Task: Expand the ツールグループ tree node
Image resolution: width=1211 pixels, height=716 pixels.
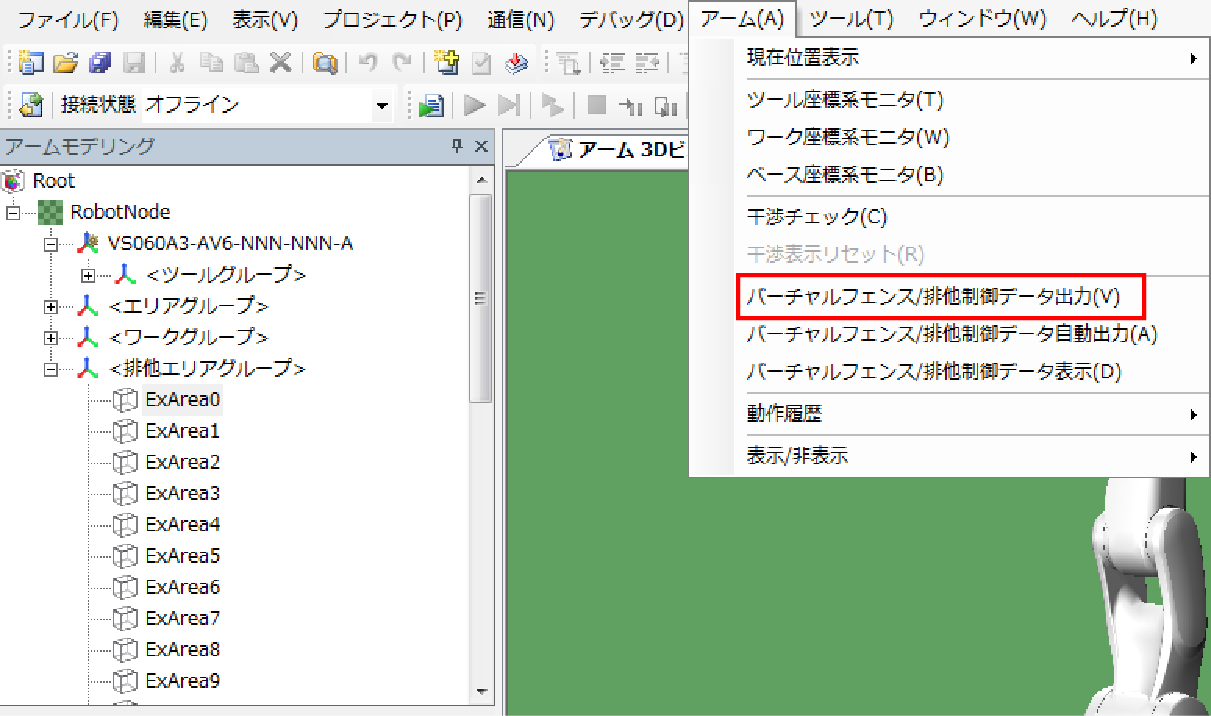Action: click(x=88, y=274)
